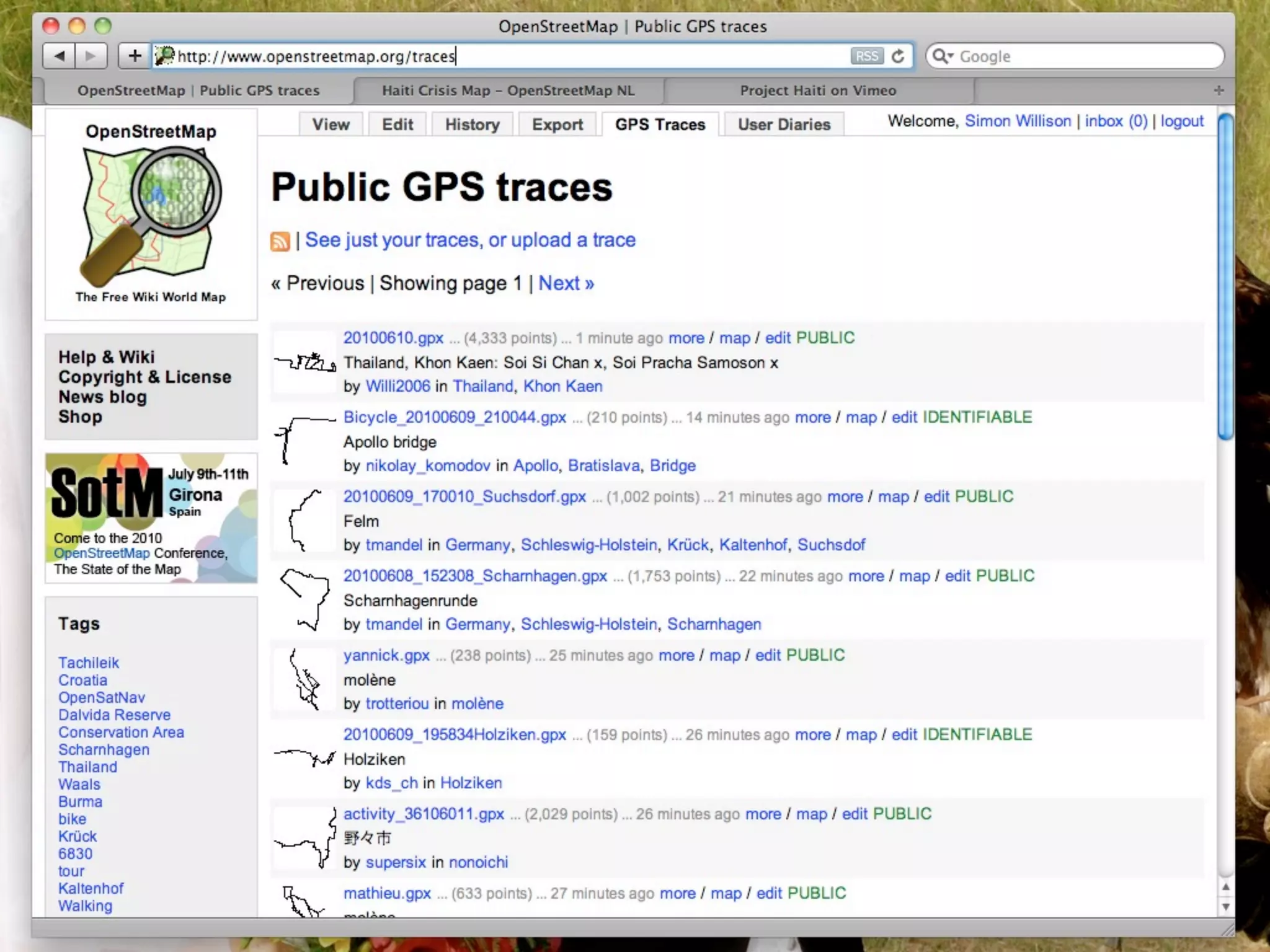Click the add bookmark plus button
The image size is (1270, 952).
click(135, 56)
